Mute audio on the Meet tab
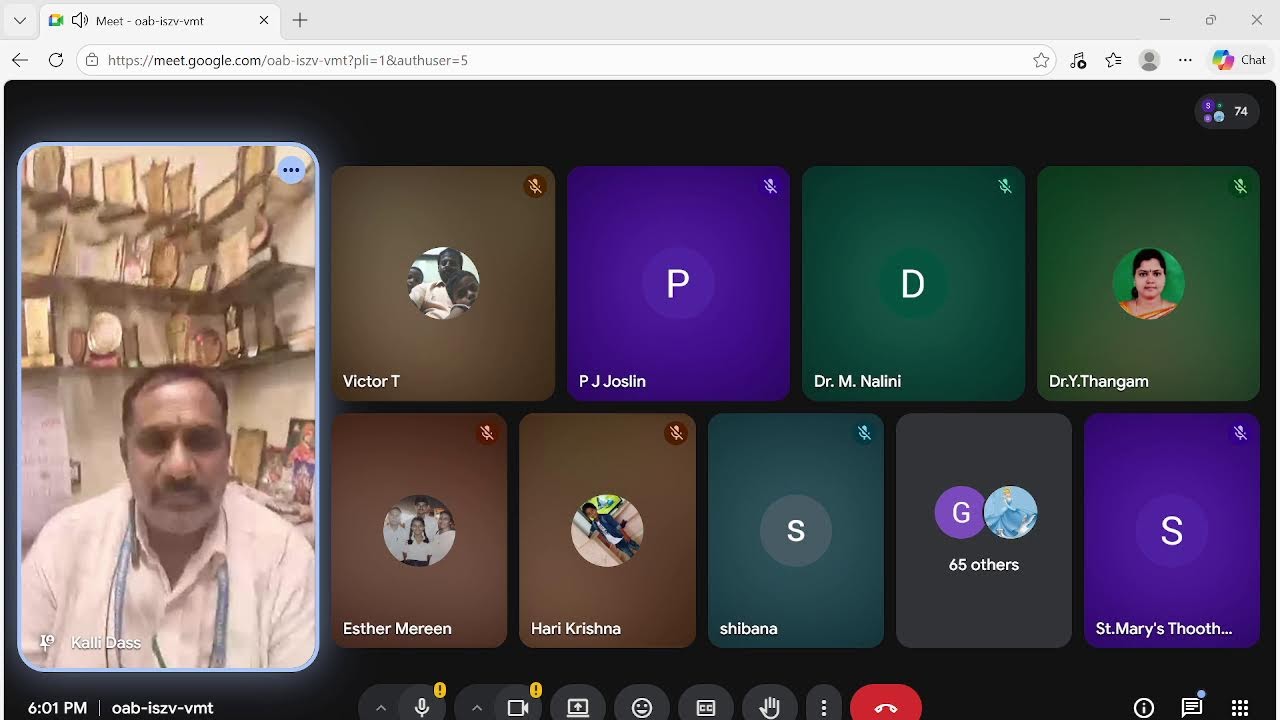Screen dimensions: 1280x720 click(x=80, y=20)
